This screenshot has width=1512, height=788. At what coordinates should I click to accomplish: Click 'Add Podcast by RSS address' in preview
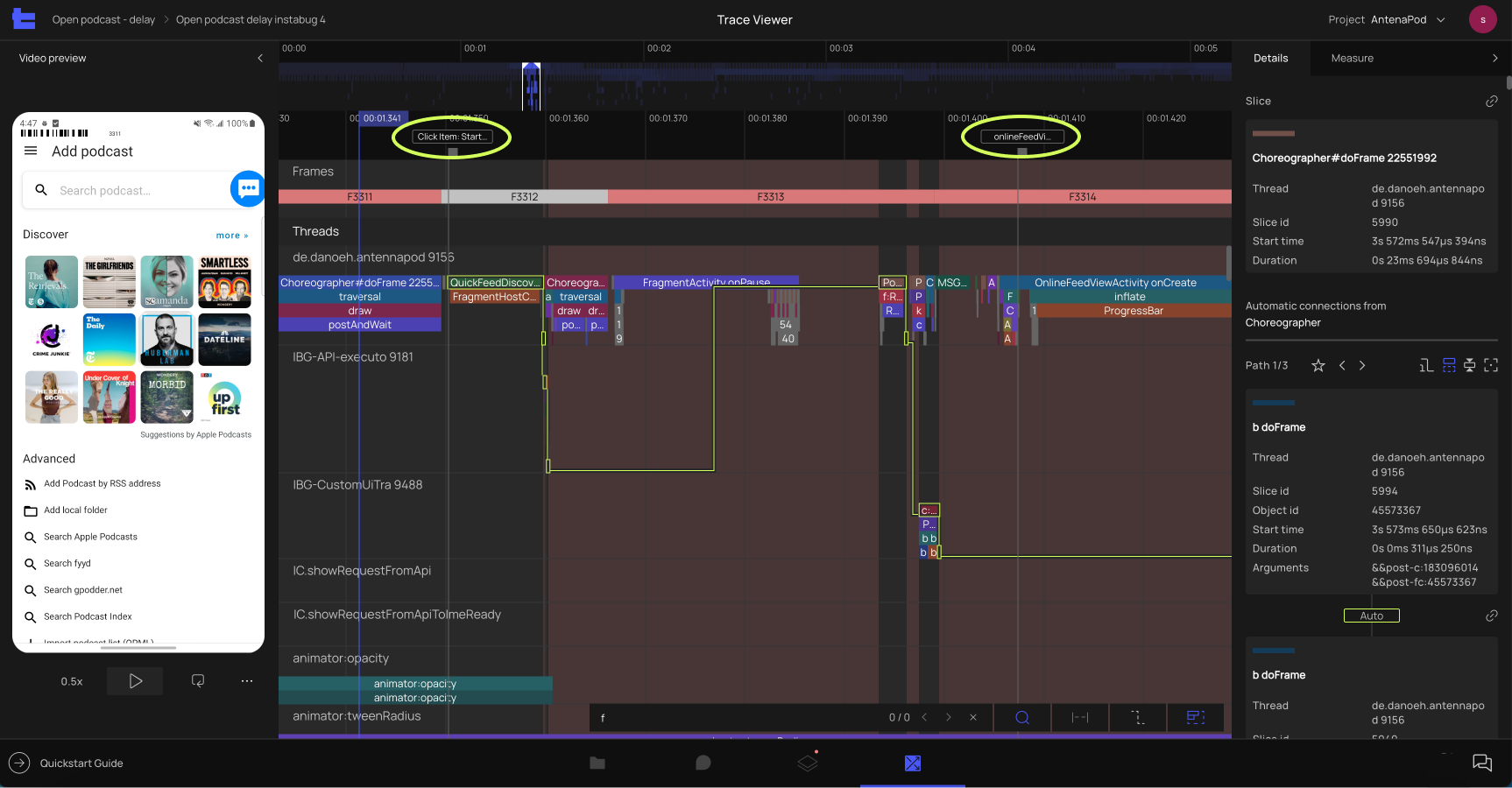pyautogui.click(x=102, y=483)
